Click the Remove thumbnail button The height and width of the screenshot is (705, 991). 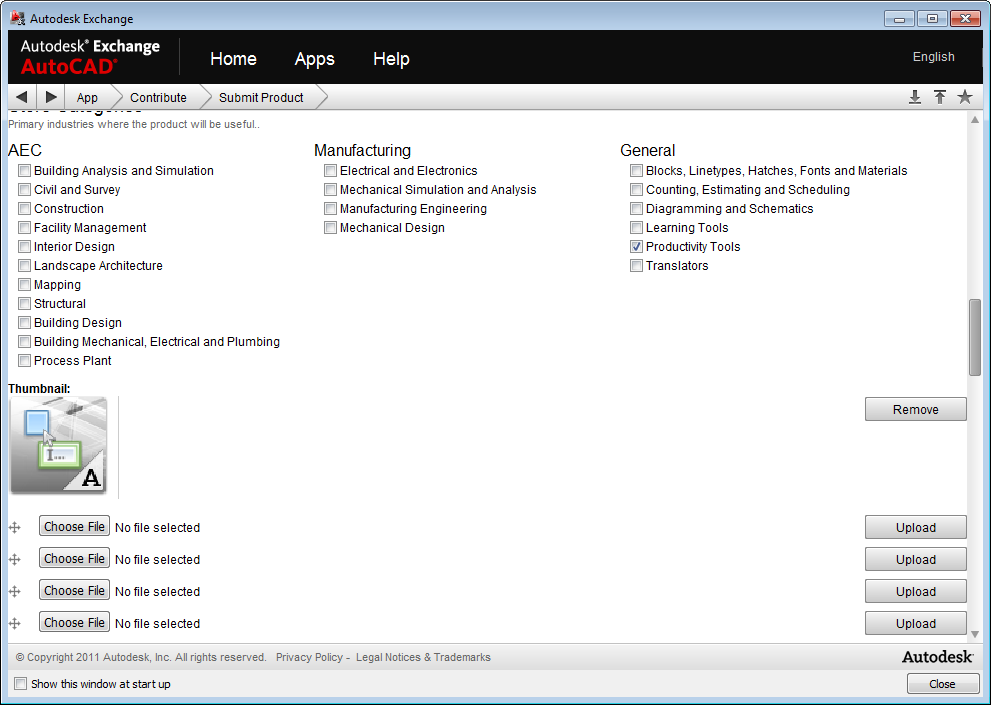pos(915,409)
